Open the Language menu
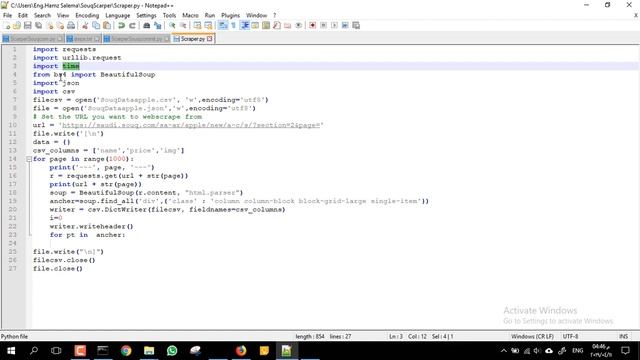 pyautogui.click(x=118, y=15)
